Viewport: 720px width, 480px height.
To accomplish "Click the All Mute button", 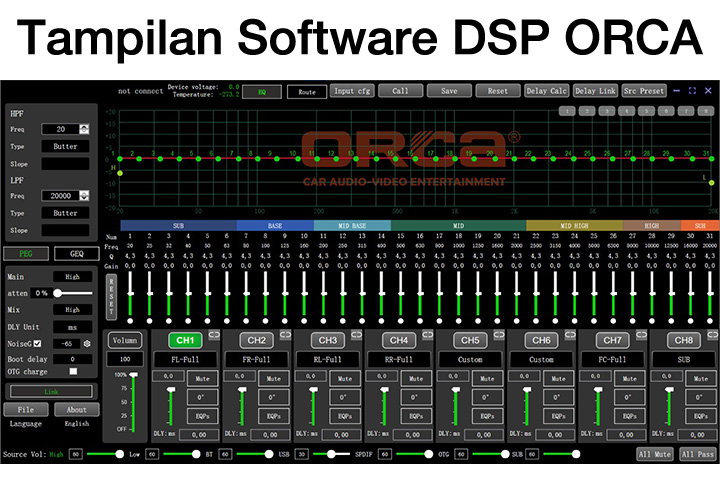I will [x=655, y=454].
